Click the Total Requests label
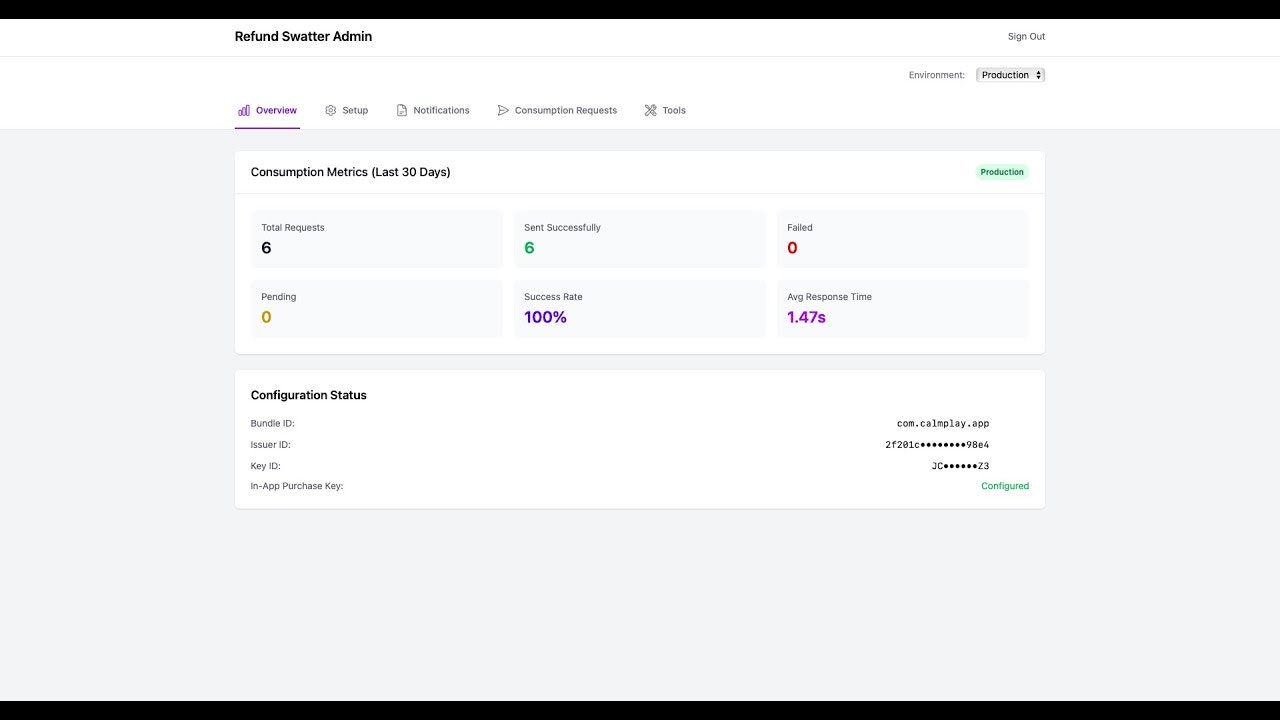 click(x=293, y=227)
